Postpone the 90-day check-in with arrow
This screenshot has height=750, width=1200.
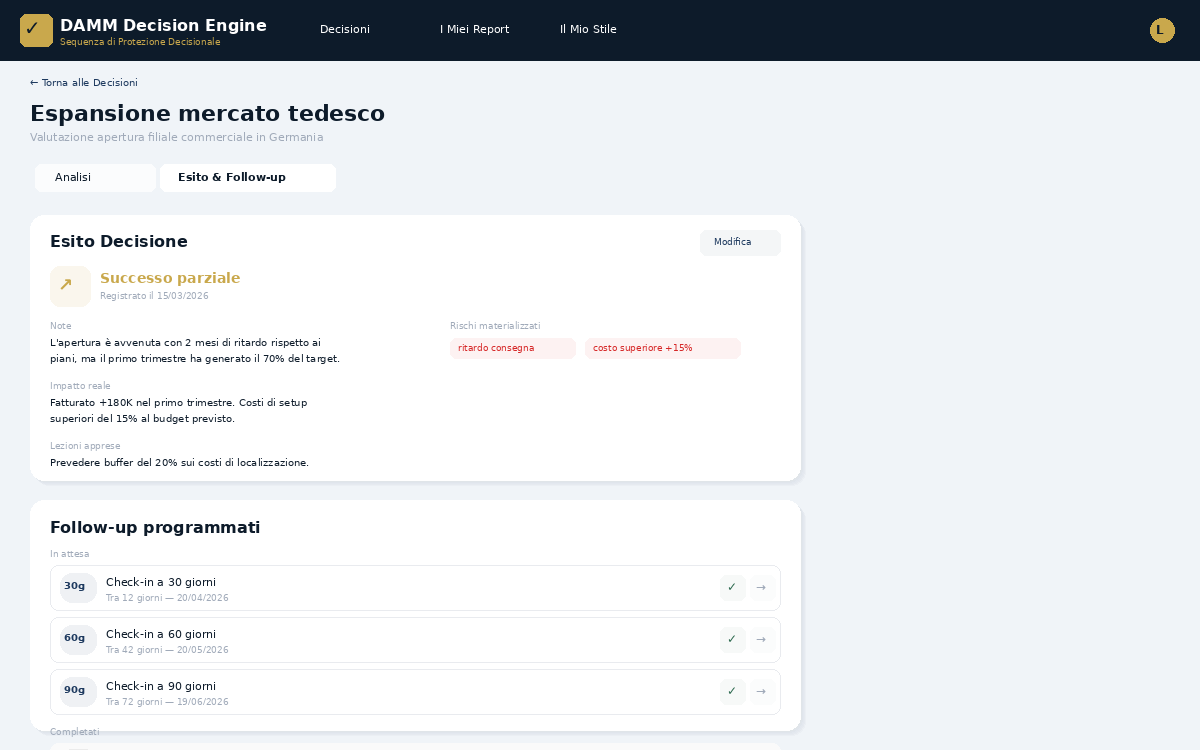tap(762, 692)
